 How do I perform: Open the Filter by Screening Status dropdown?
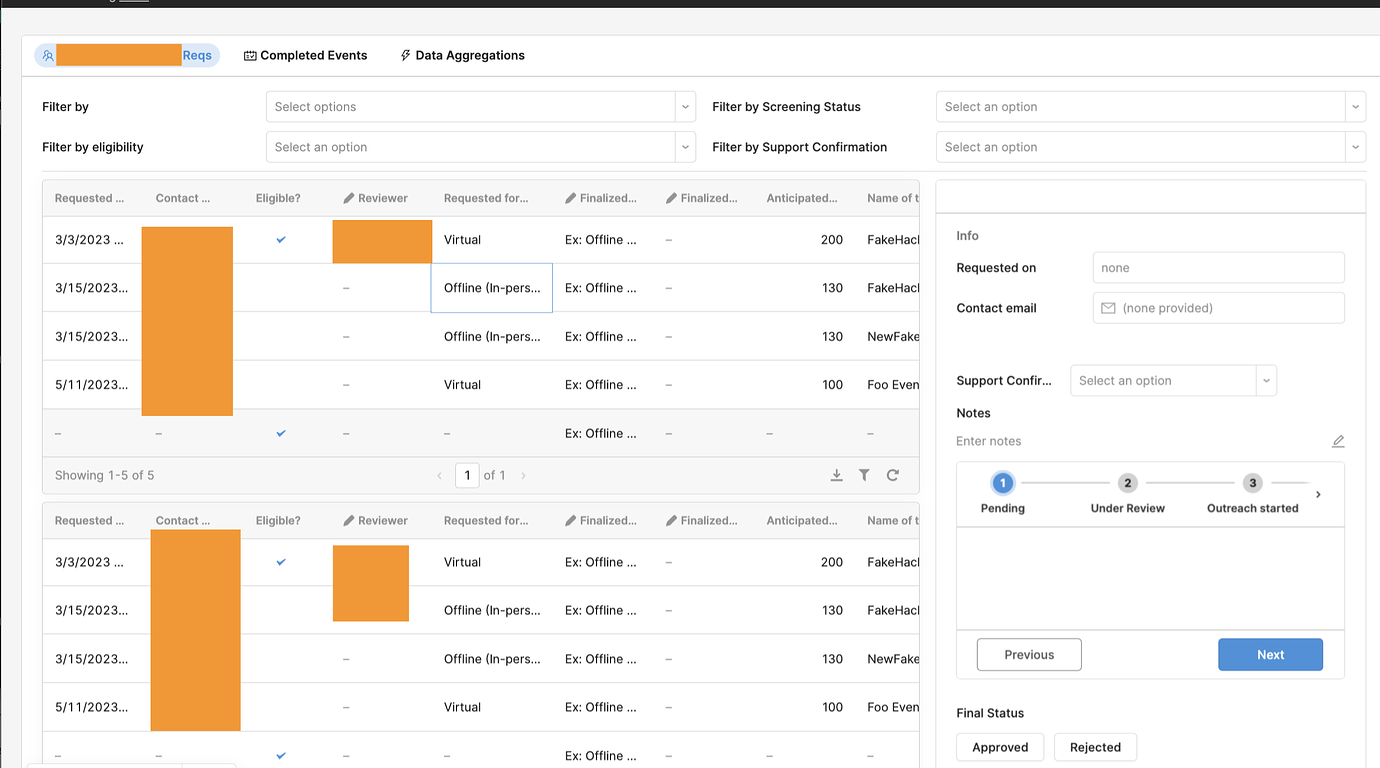click(x=1150, y=107)
